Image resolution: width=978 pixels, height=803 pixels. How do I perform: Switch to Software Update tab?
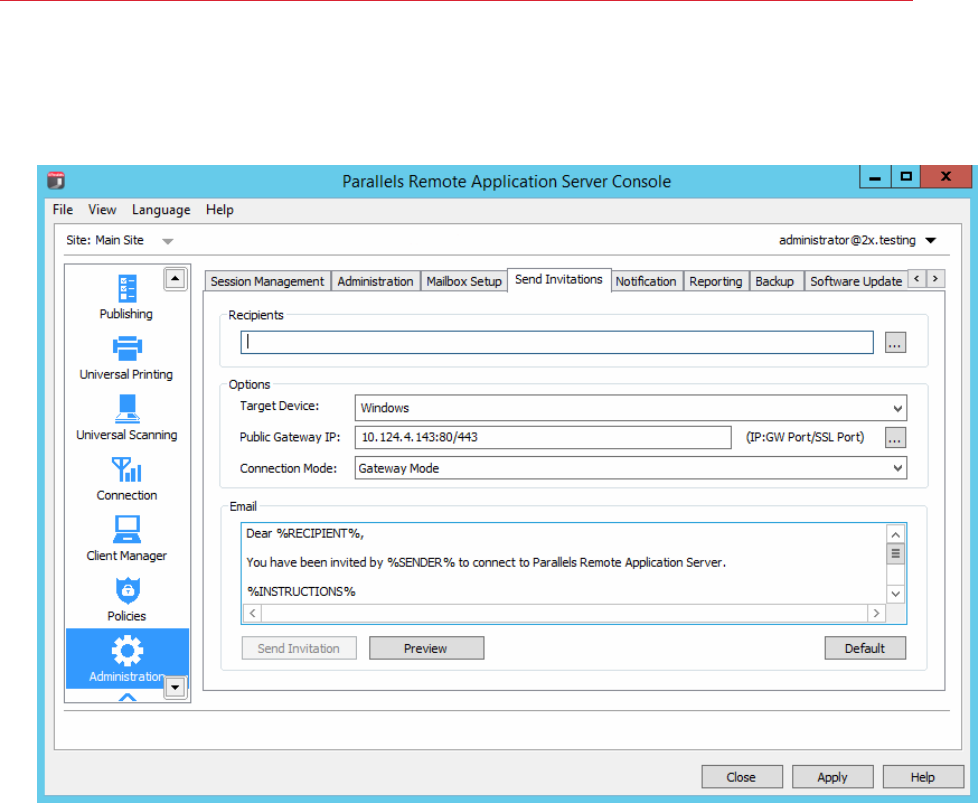coord(856,281)
